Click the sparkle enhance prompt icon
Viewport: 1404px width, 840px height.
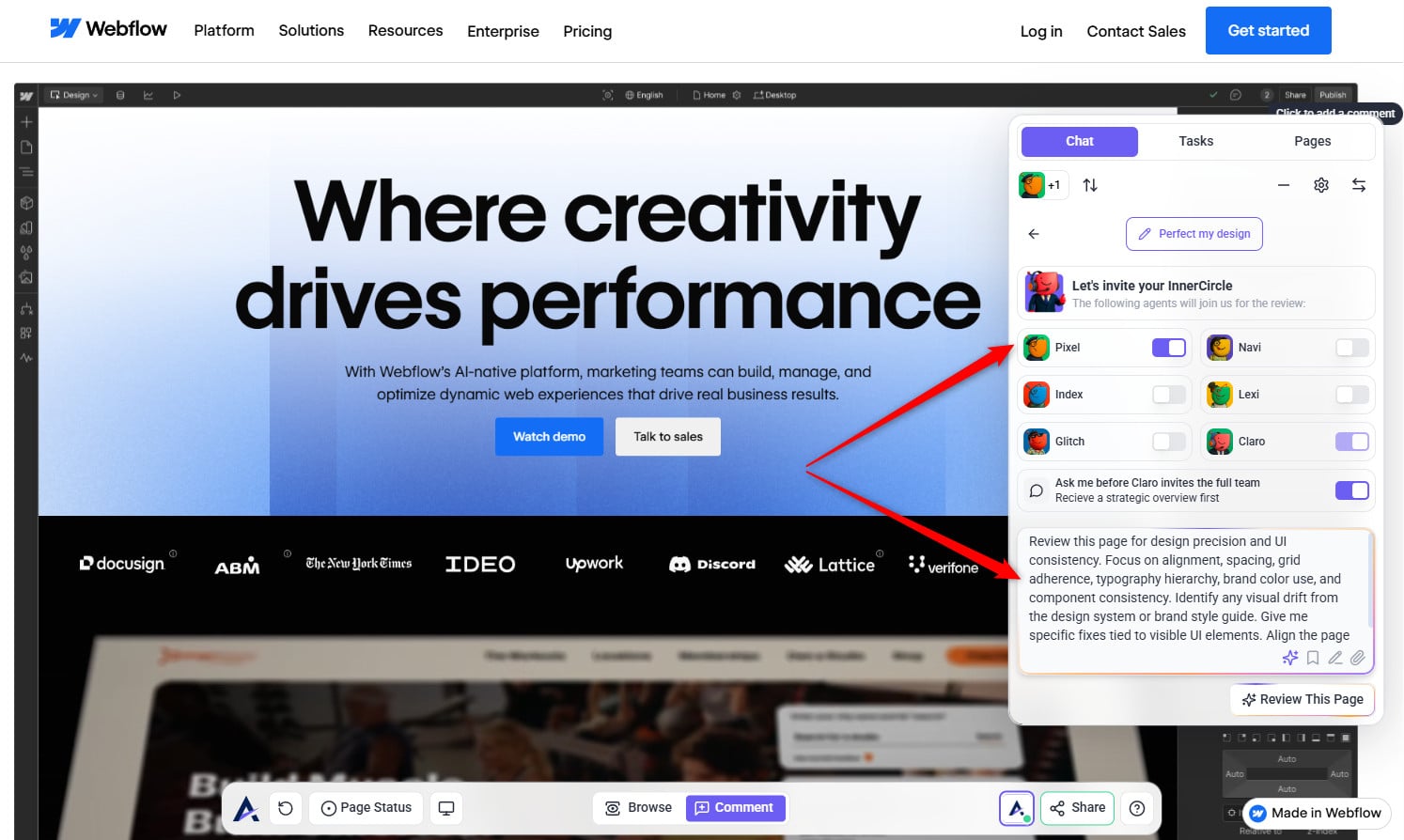pyautogui.click(x=1290, y=658)
